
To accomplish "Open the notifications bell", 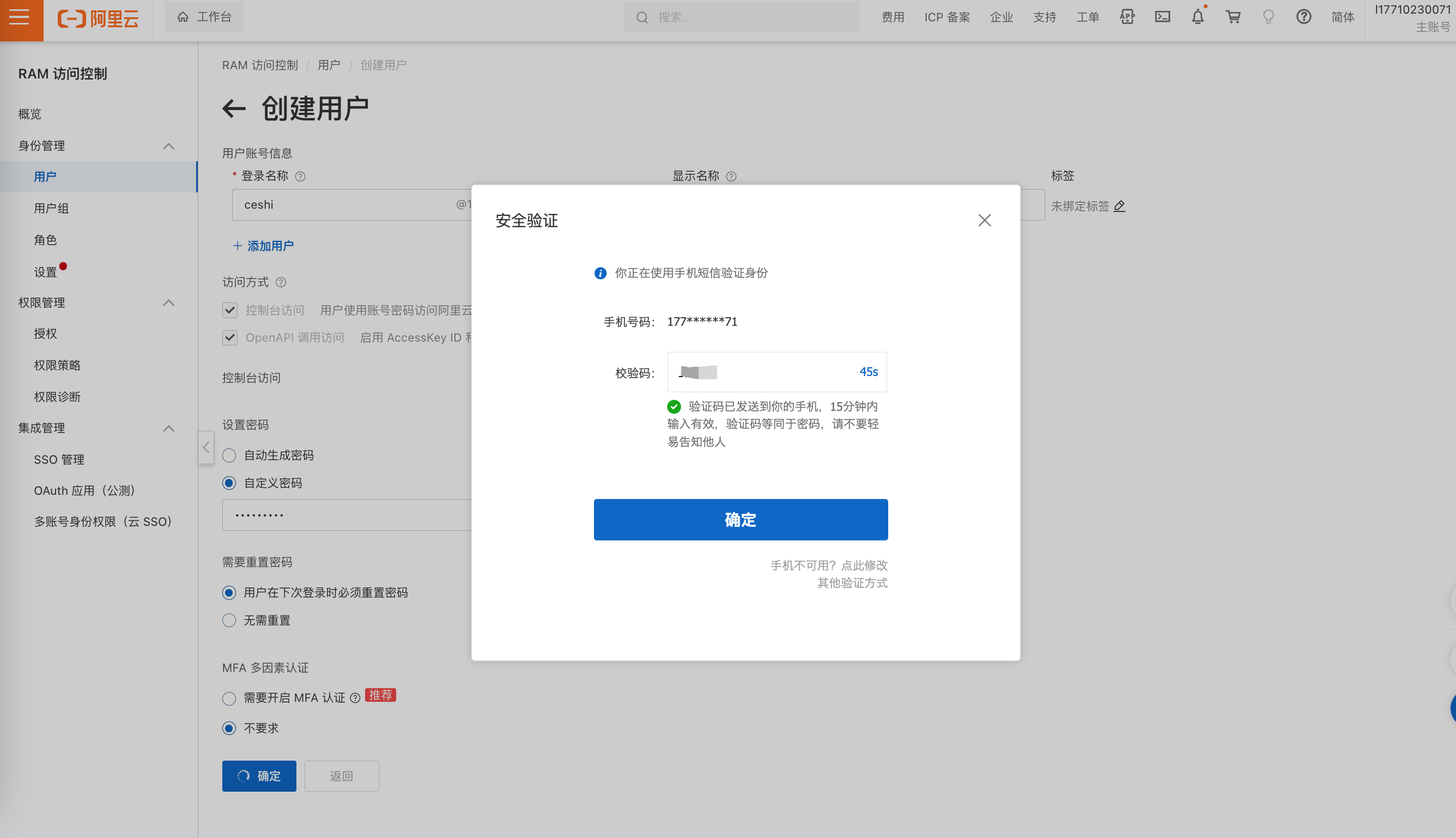I will tap(1198, 16).
